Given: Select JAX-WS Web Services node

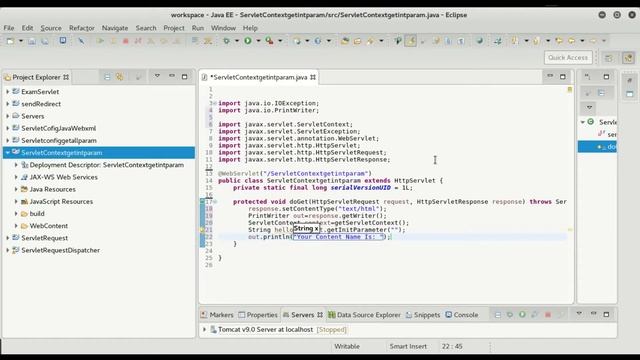Looking at the screenshot, I should click(64, 177).
